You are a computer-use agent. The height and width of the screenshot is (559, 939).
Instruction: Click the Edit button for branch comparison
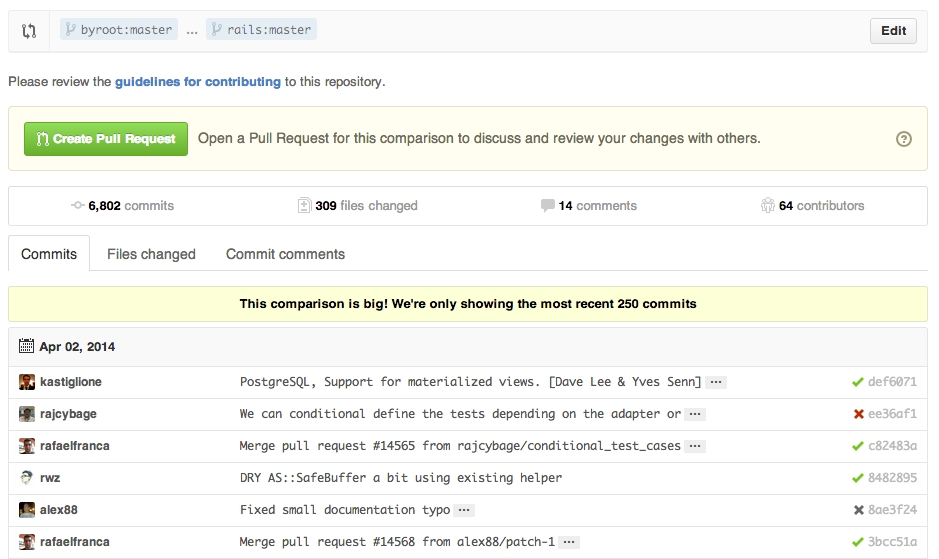click(893, 31)
